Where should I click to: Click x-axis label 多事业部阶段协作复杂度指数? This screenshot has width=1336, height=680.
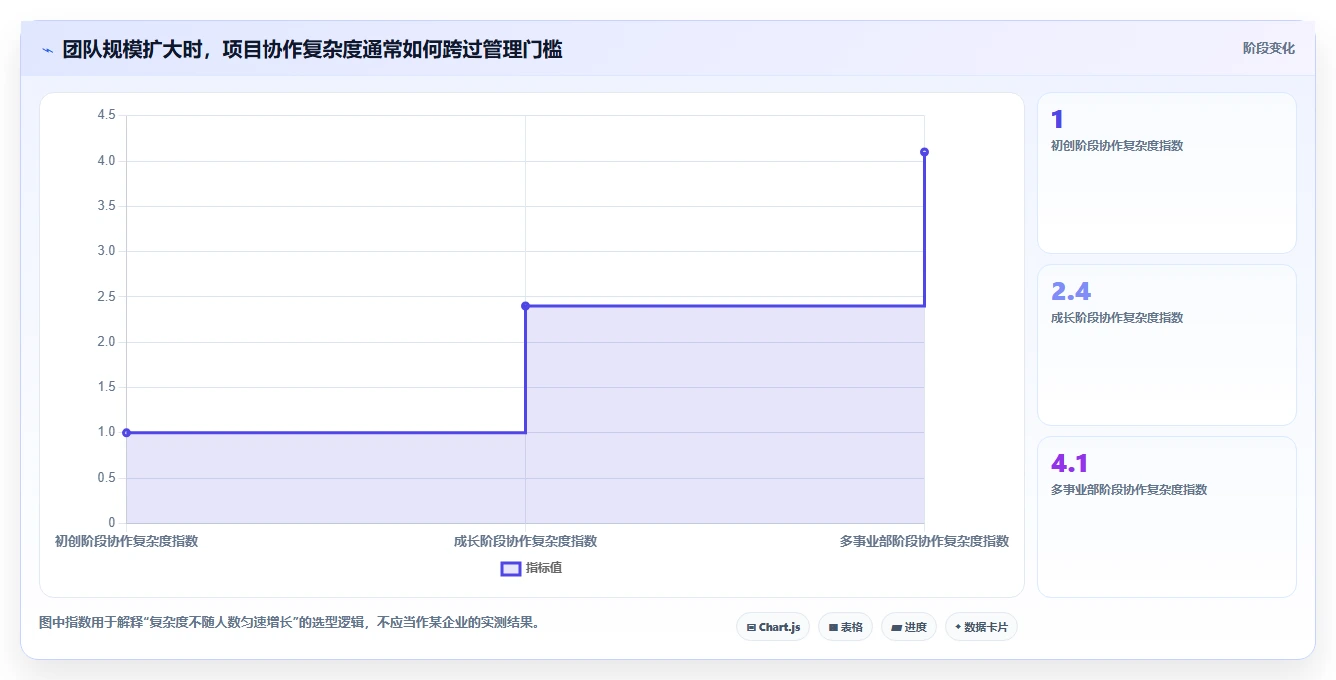[x=924, y=541]
